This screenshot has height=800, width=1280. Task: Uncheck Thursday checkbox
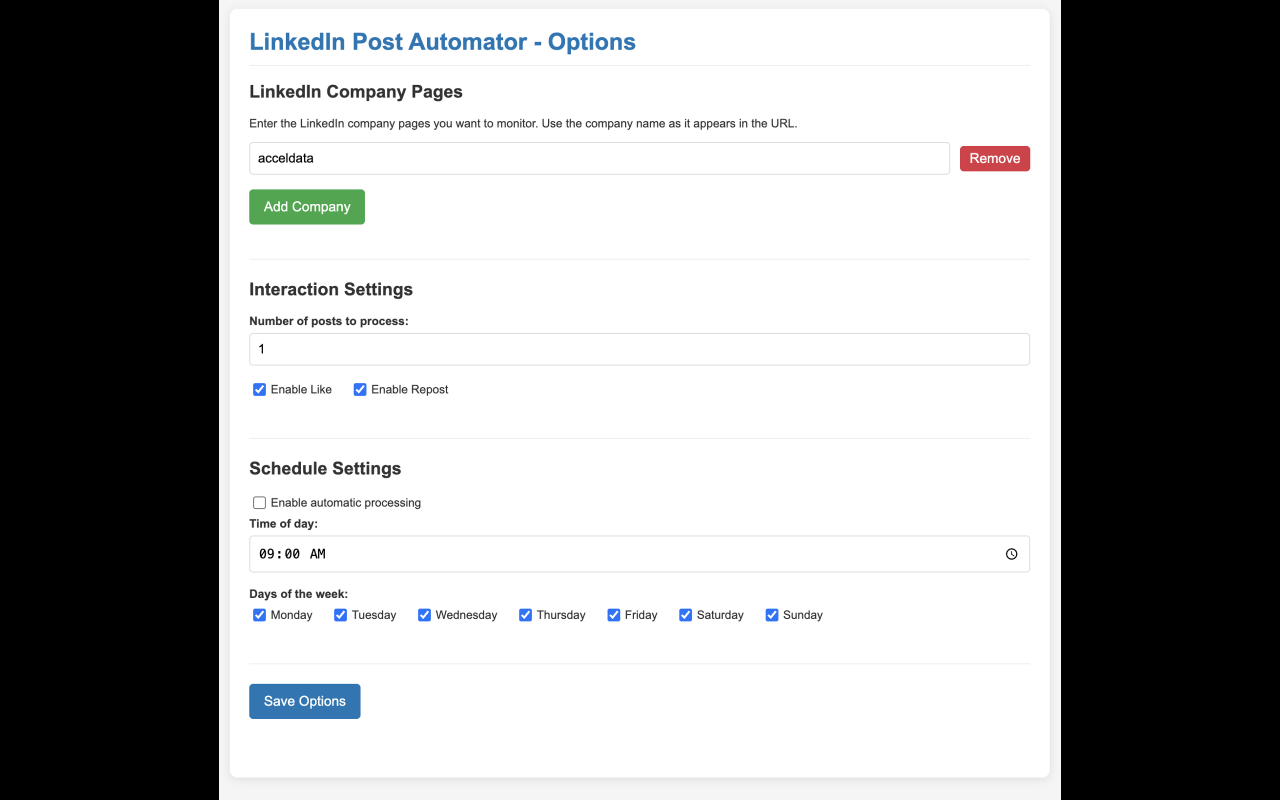(525, 615)
